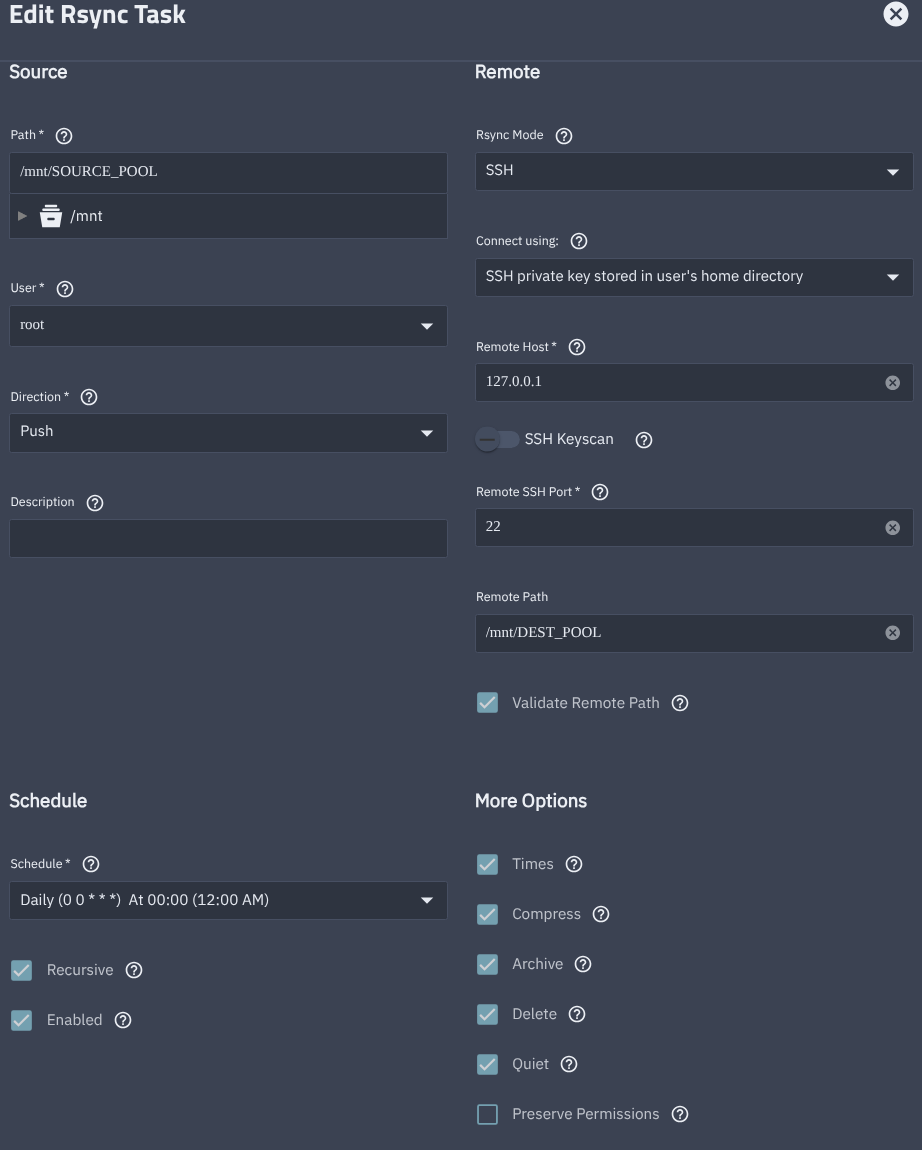Enable the SSH Keyscan toggle
The image size is (922, 1150).
pos(497,440)
